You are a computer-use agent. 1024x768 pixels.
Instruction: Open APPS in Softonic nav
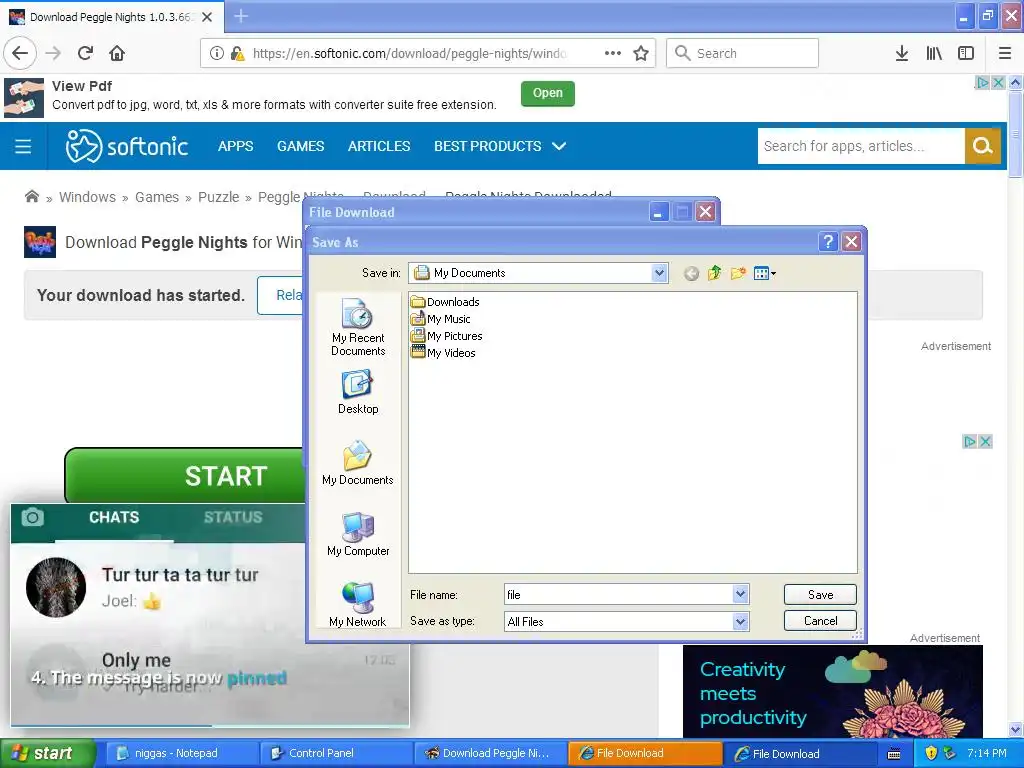point(236,146)
